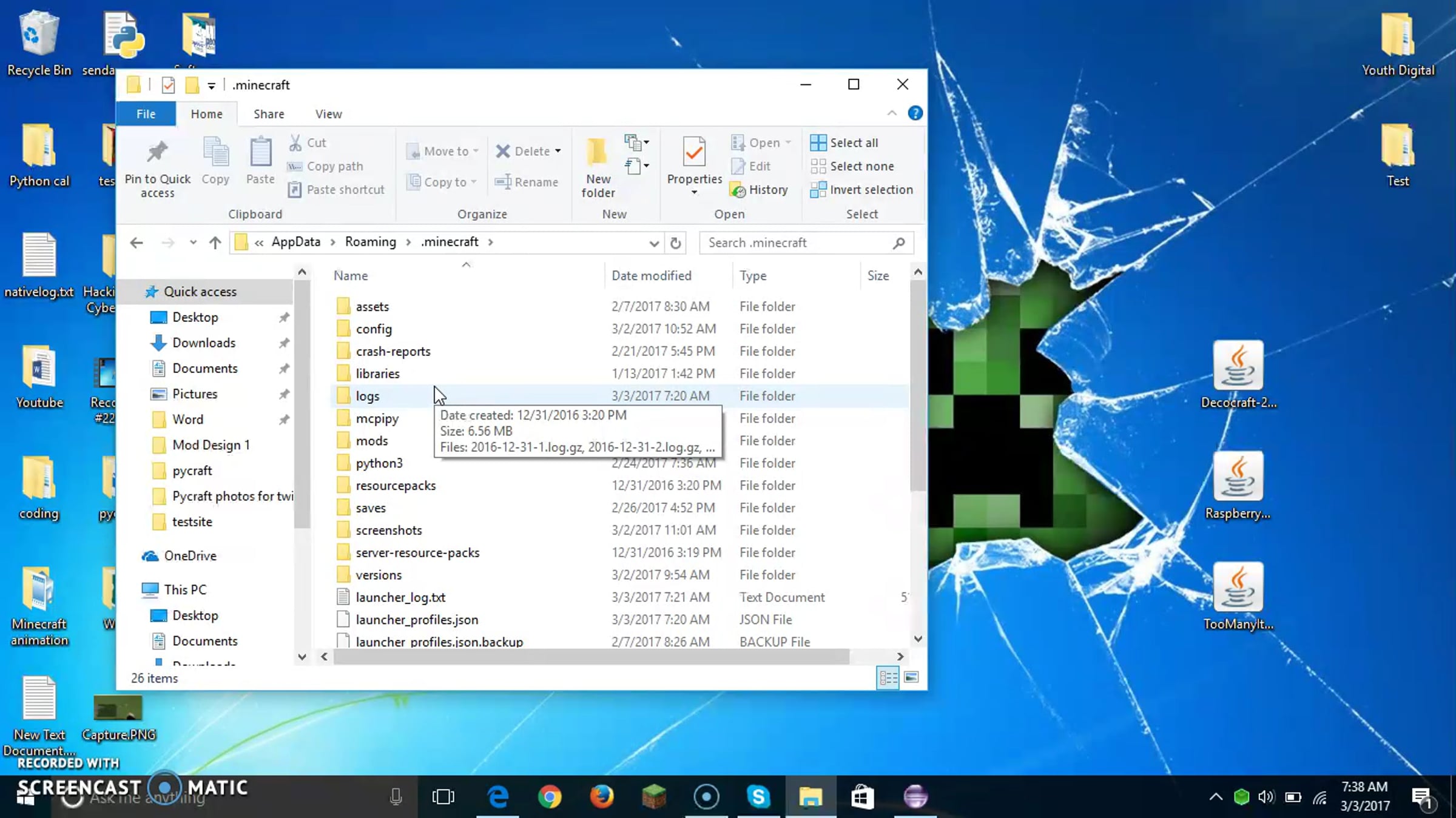Viewport: 1456px width, 818px height.
Task: Switch to Large icons view in status bar
Action: (911, 677)
